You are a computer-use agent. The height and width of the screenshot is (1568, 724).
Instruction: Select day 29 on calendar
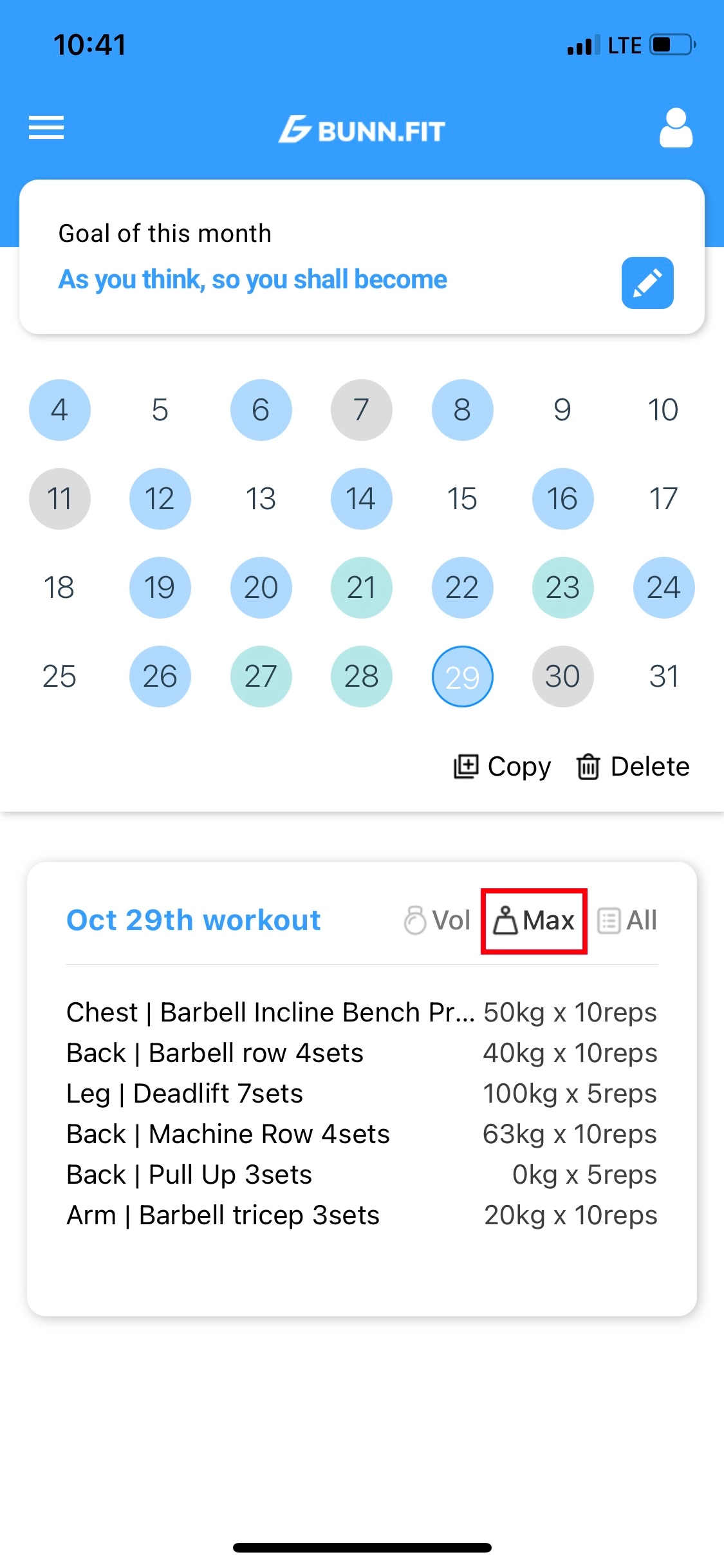pos(462,677)
